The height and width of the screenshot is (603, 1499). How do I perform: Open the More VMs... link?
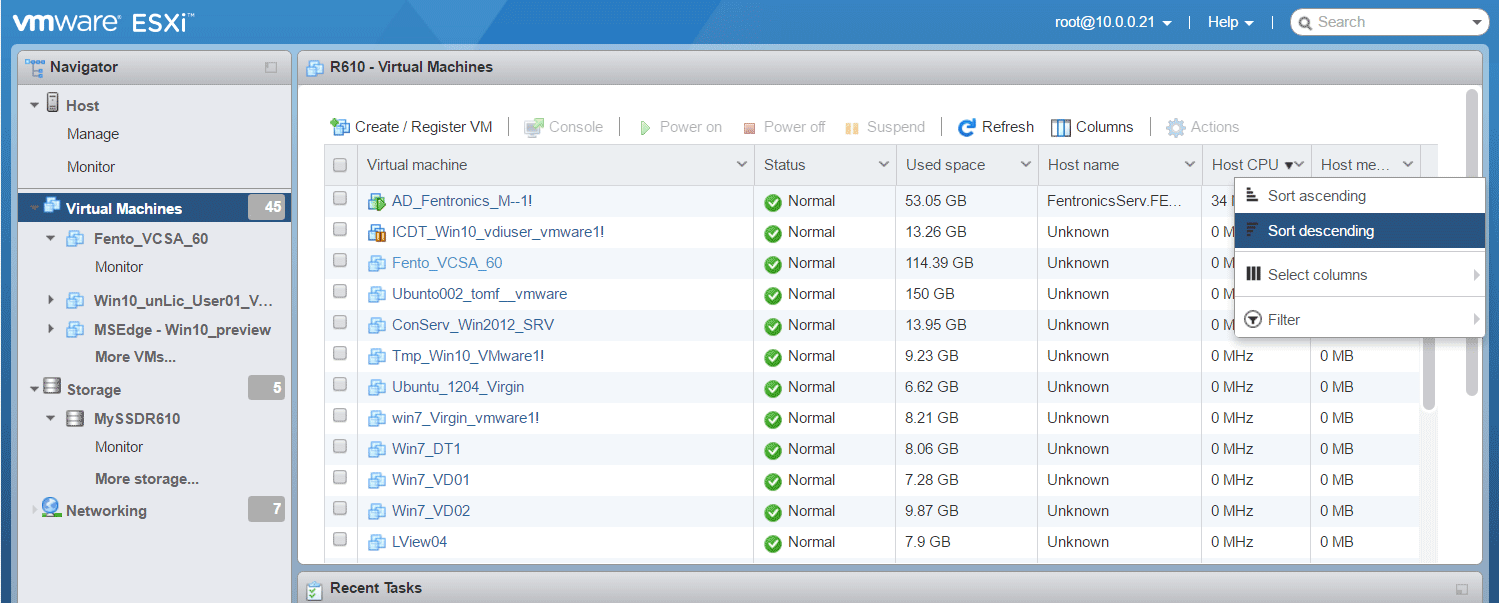pos(135,357)
